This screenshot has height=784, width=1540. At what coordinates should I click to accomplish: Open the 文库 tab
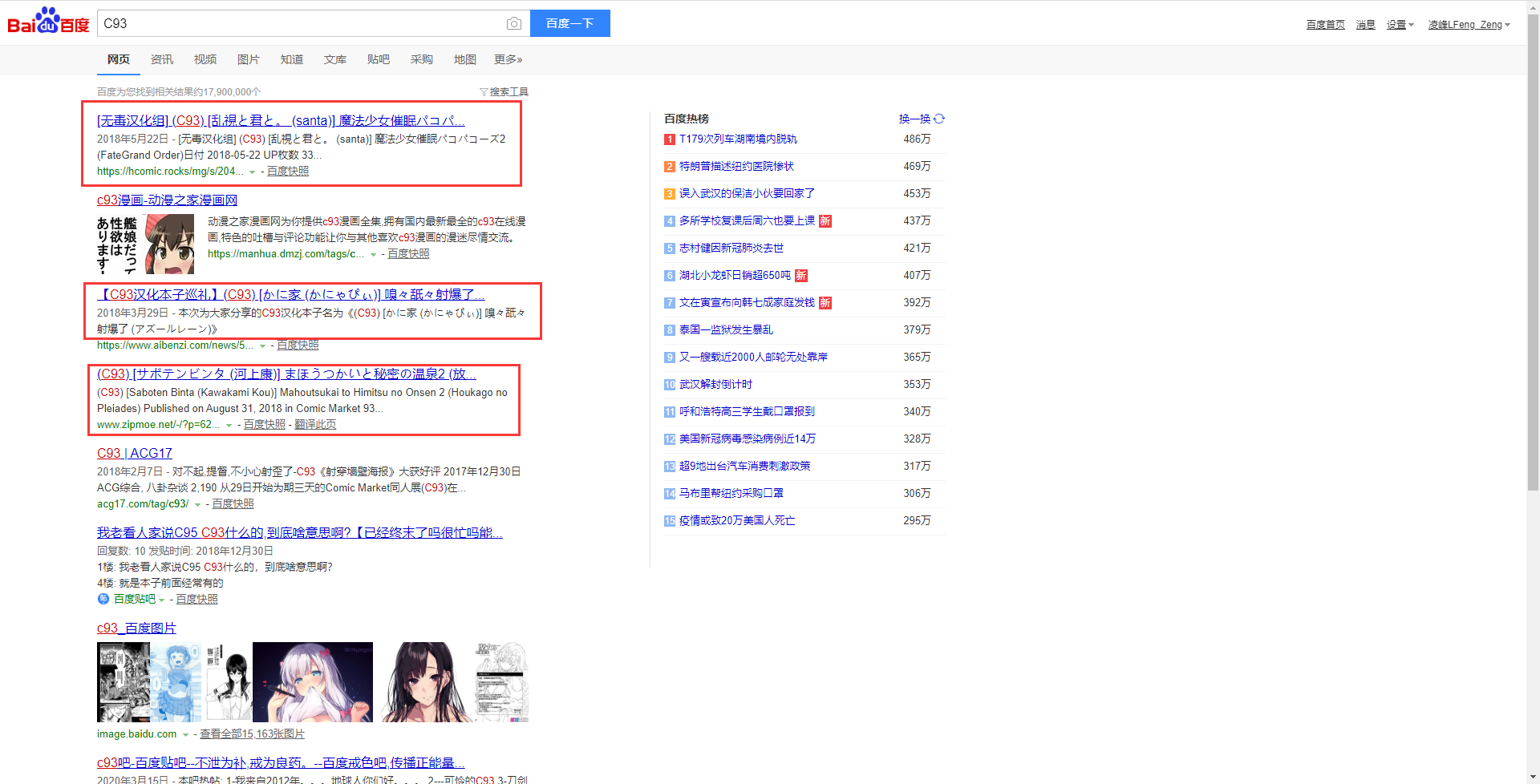point(335,59)
